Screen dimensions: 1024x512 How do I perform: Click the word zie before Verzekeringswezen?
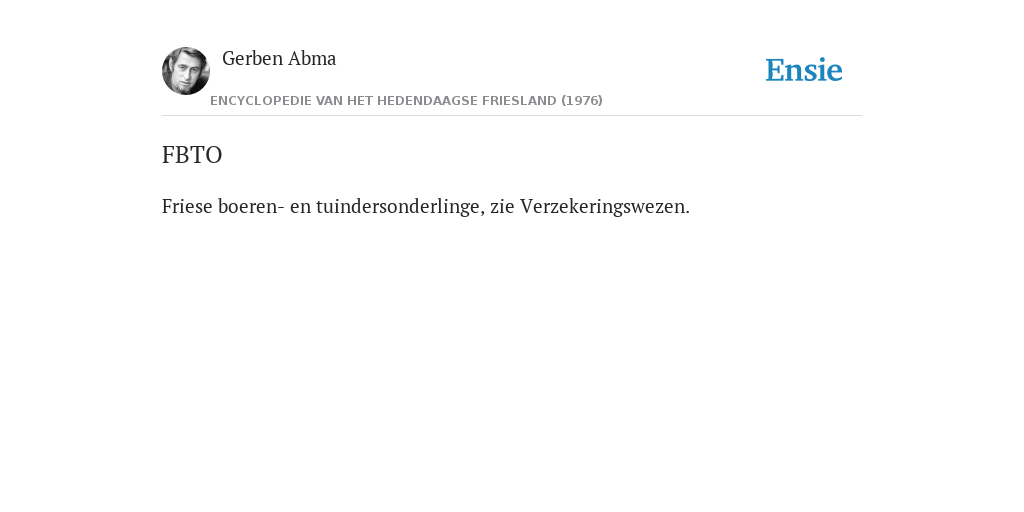[x=502, y=206]
